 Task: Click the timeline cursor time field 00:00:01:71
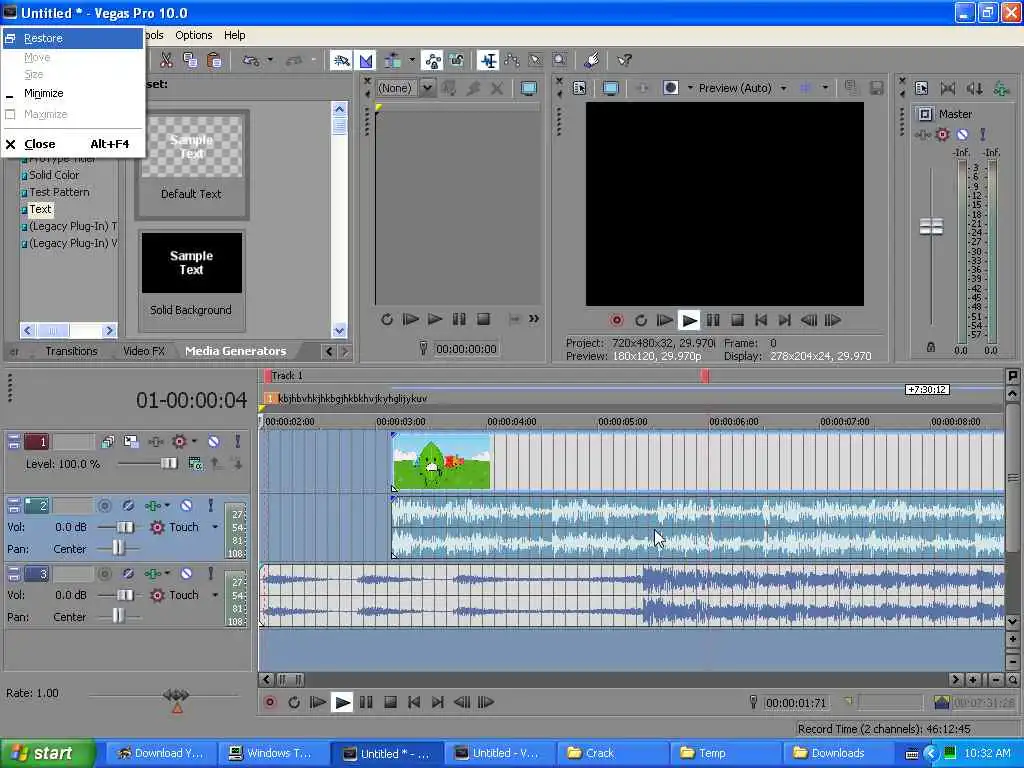[x=796, y=703]
